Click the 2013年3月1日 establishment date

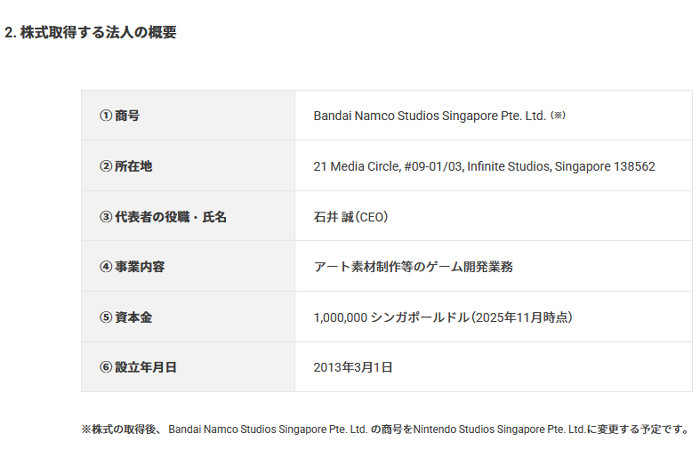coord(353,367)
